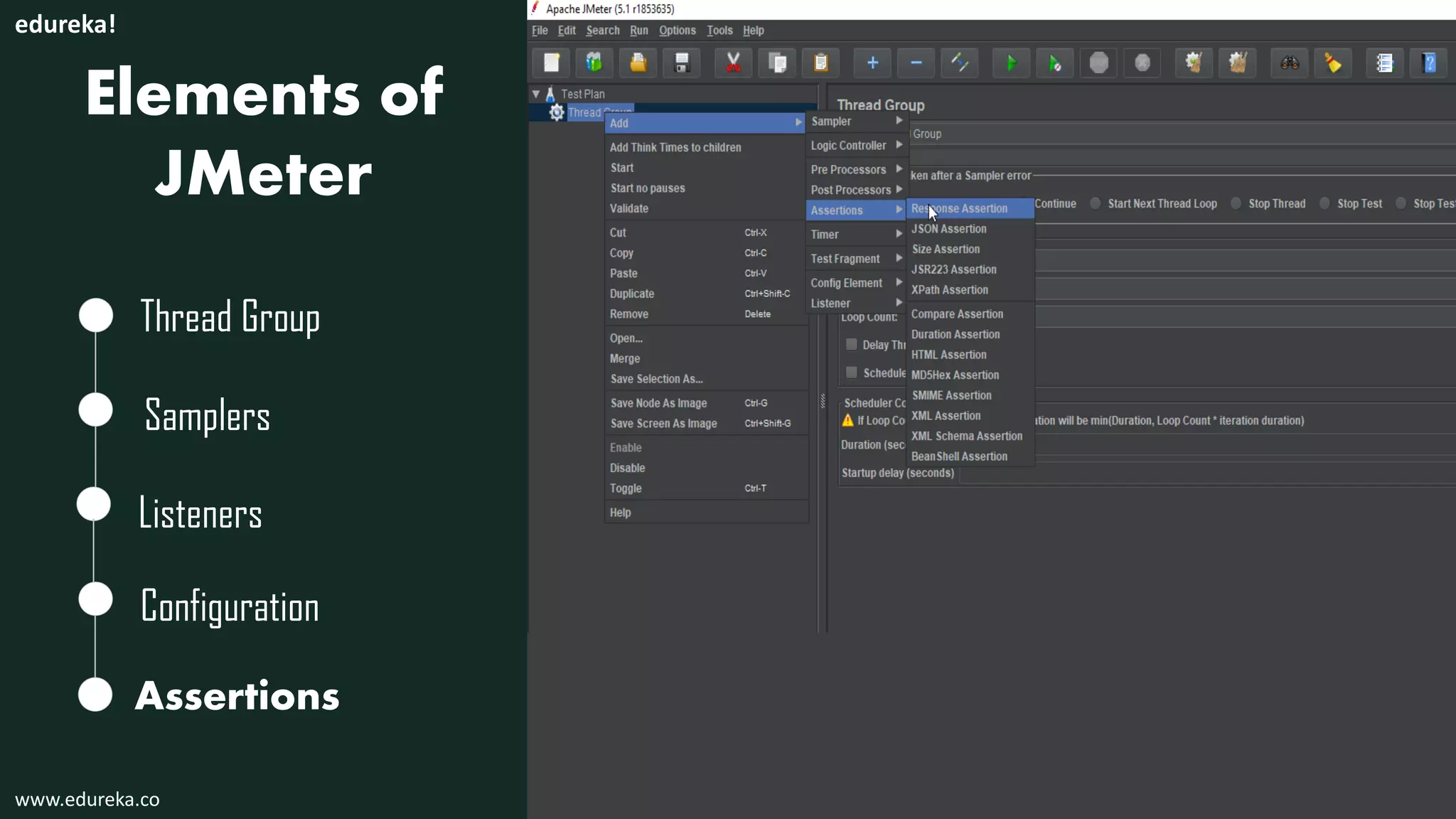The width and height of the screenshot is (1456, 819).
Task: Click the New test plan icon
Action: [x=552, y=63]
